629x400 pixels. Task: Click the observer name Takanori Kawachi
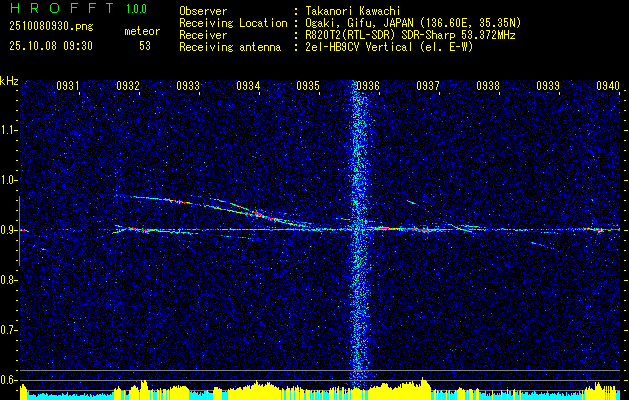tap(353, 11)
